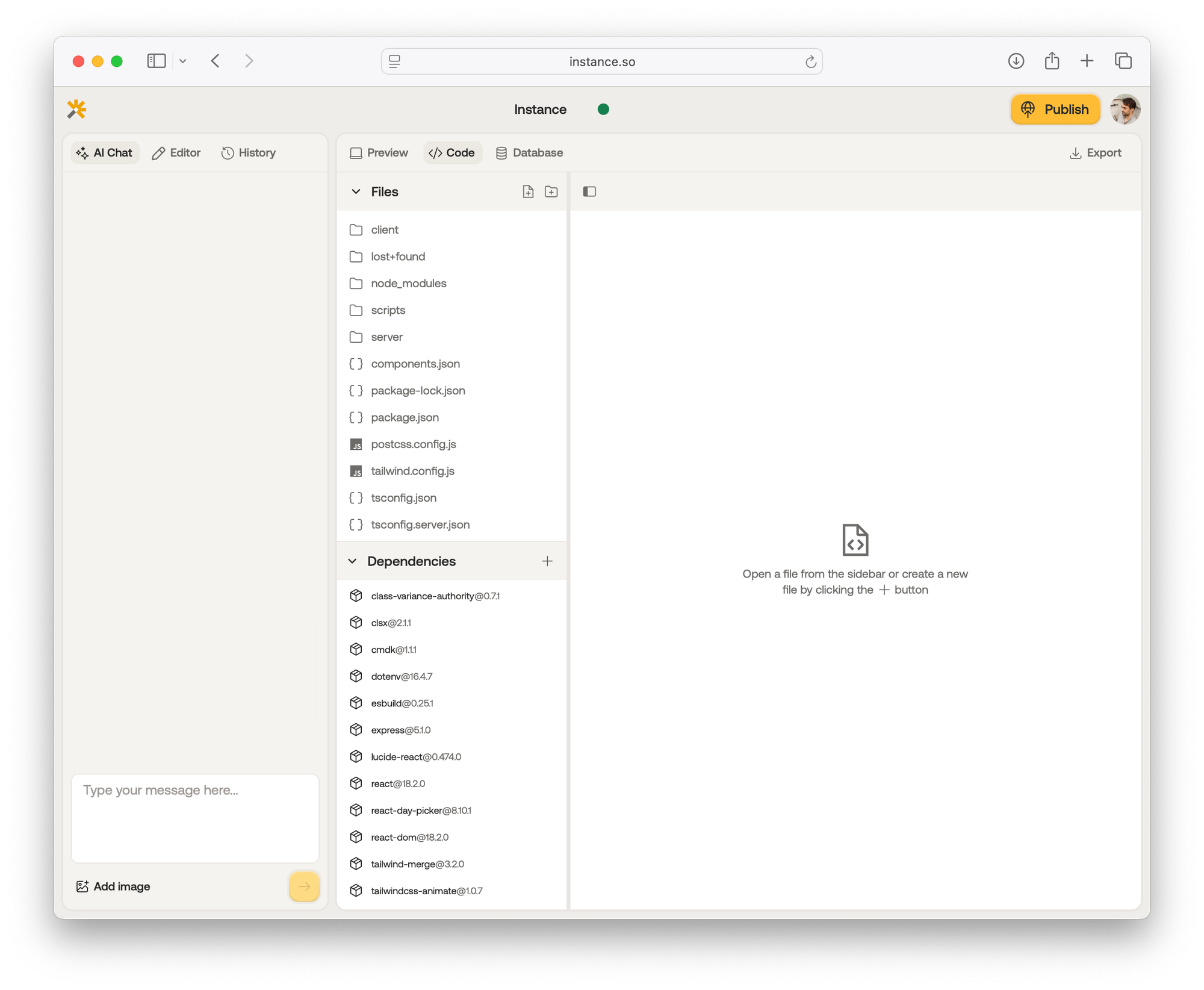Toggle the file sidebar panel icon

click(x=589, y=191)
